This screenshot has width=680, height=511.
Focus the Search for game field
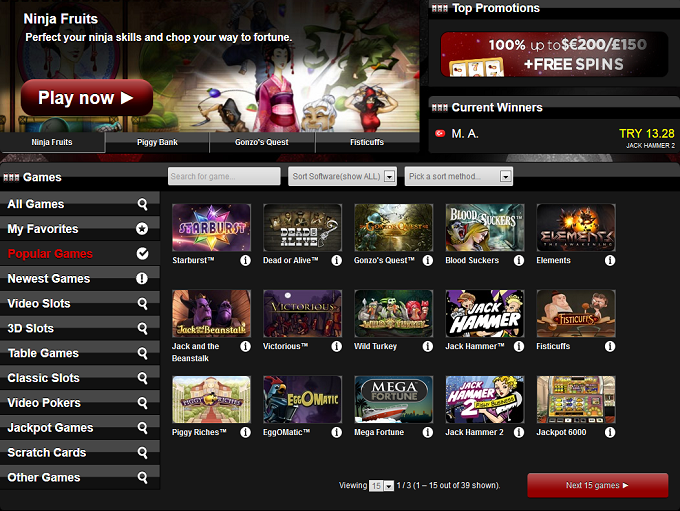point(224,177)
